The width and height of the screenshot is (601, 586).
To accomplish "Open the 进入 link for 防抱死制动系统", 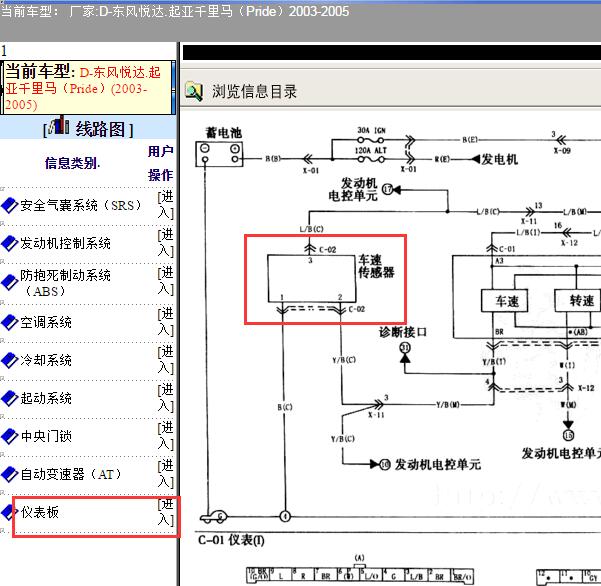I will pos(166,281).
